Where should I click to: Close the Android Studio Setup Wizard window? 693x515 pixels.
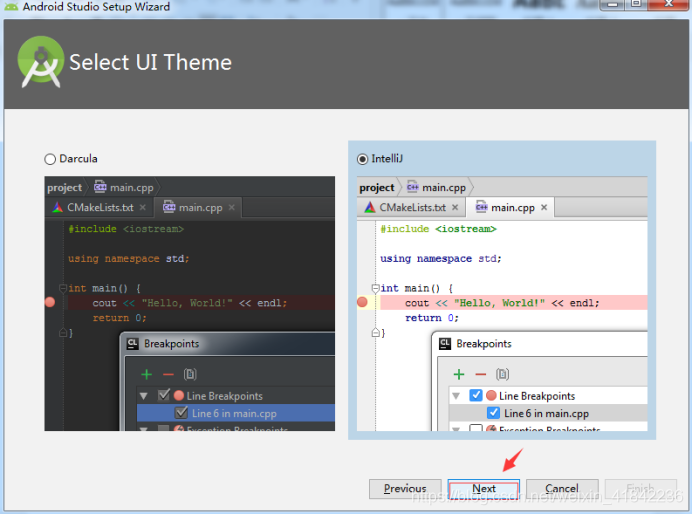pyautogui.click(x=668, y=4)
